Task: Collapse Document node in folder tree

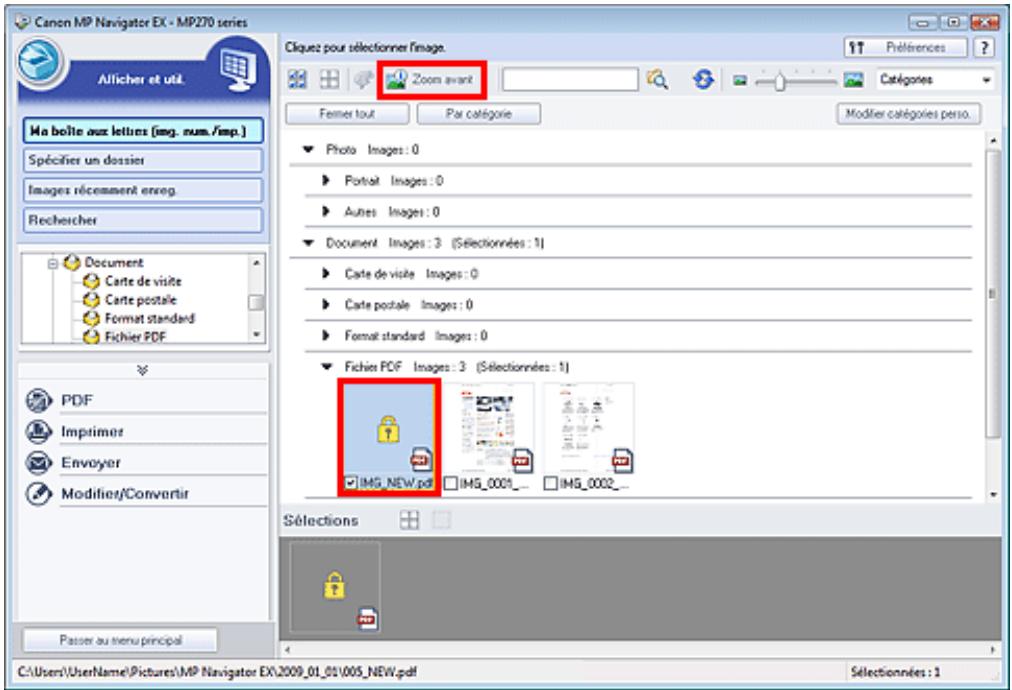Action: [53, 263]
